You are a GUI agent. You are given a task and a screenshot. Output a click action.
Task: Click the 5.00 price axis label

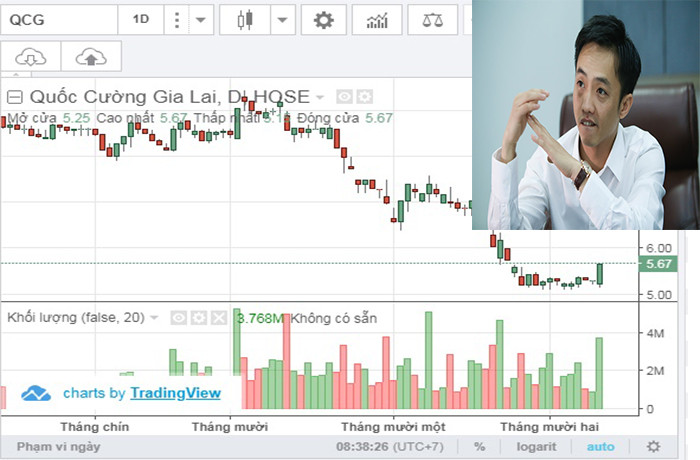658,295
